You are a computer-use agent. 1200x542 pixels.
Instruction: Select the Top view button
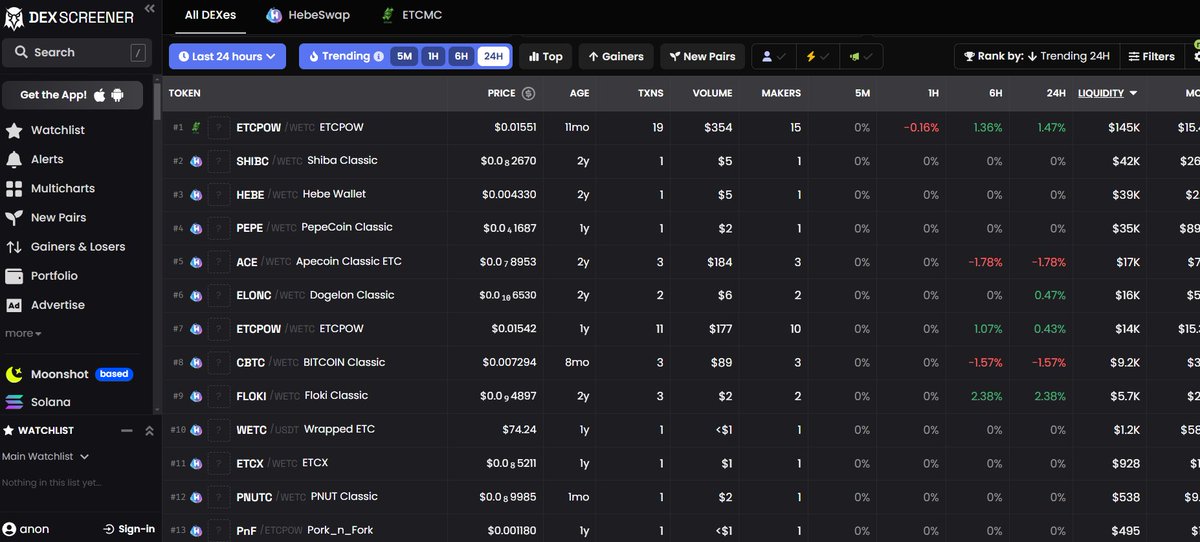pos(545,57)
